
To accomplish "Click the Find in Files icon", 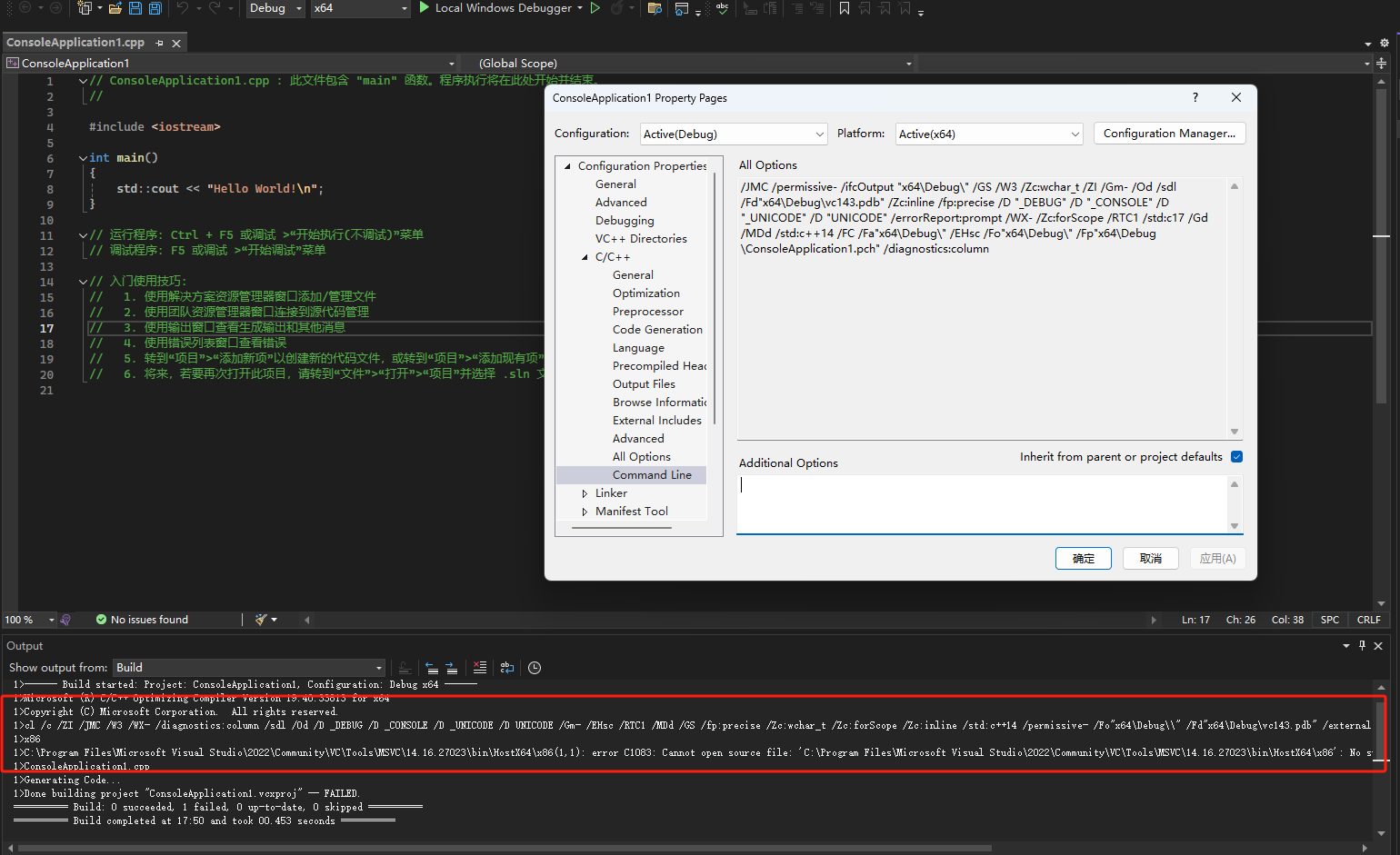I will (655, 8).
